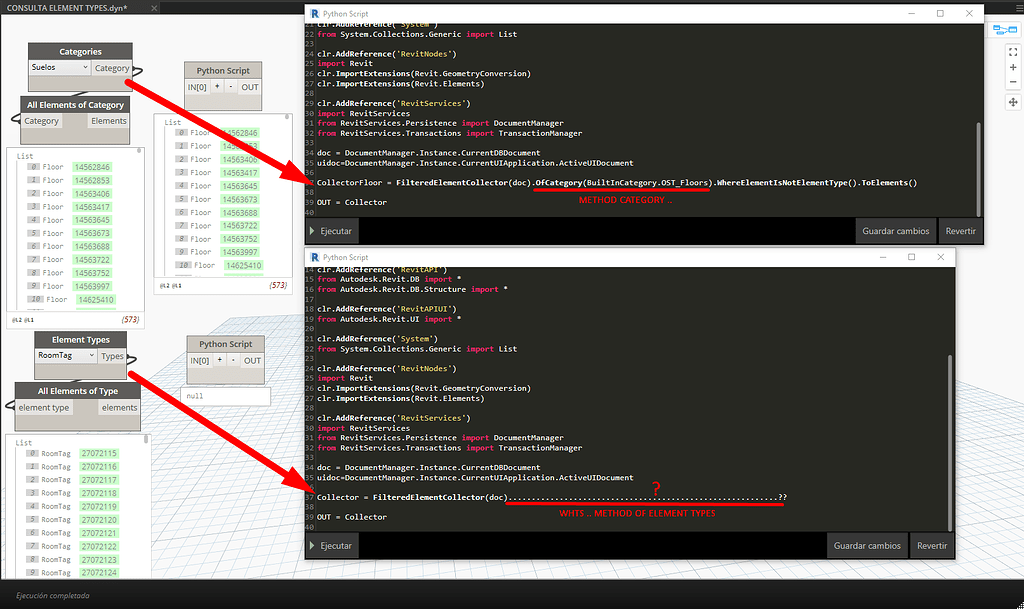This screenshot has height=609, width=1024.
Task: Click Ejecutar in the bottom Python editor
Action: click(330, 546)
